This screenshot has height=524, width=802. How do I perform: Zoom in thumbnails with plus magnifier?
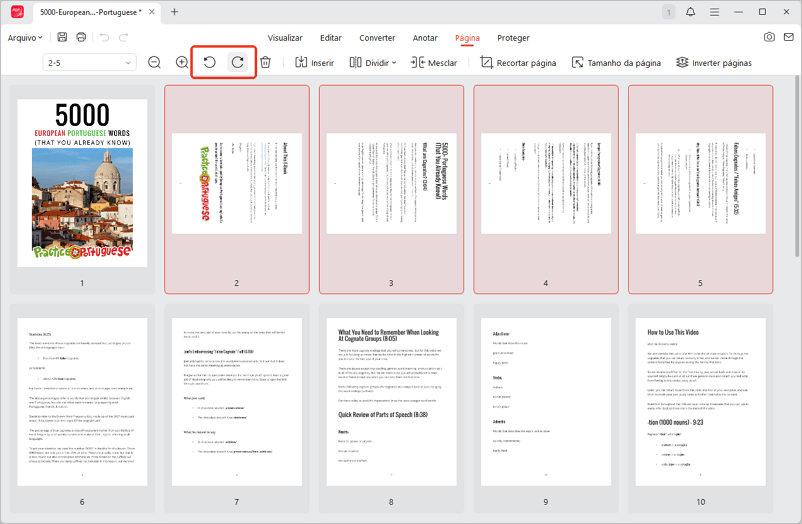coord(182,62)
